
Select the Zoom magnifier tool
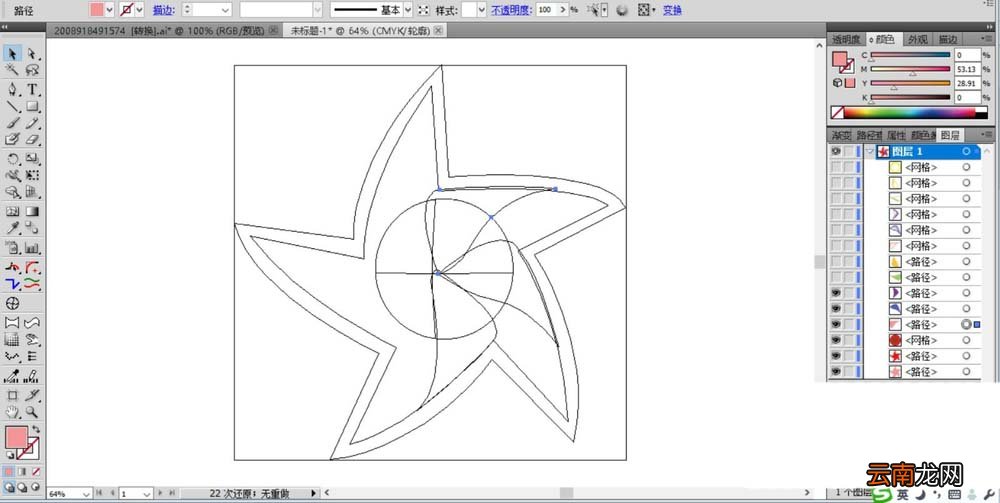click(x=33, y=412)
